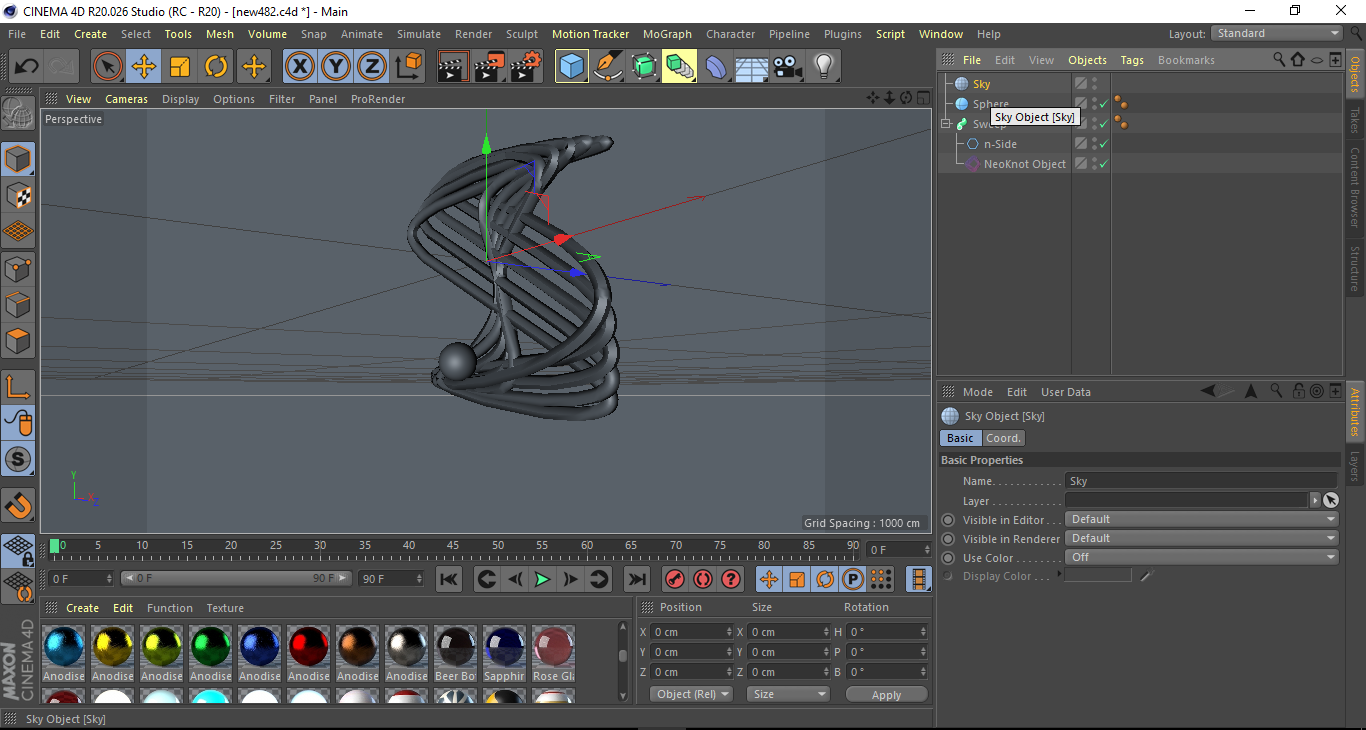This screenshot has height=730, width=1366.
Task: Open Edit Render Settings
Action: tap(526, 67)
